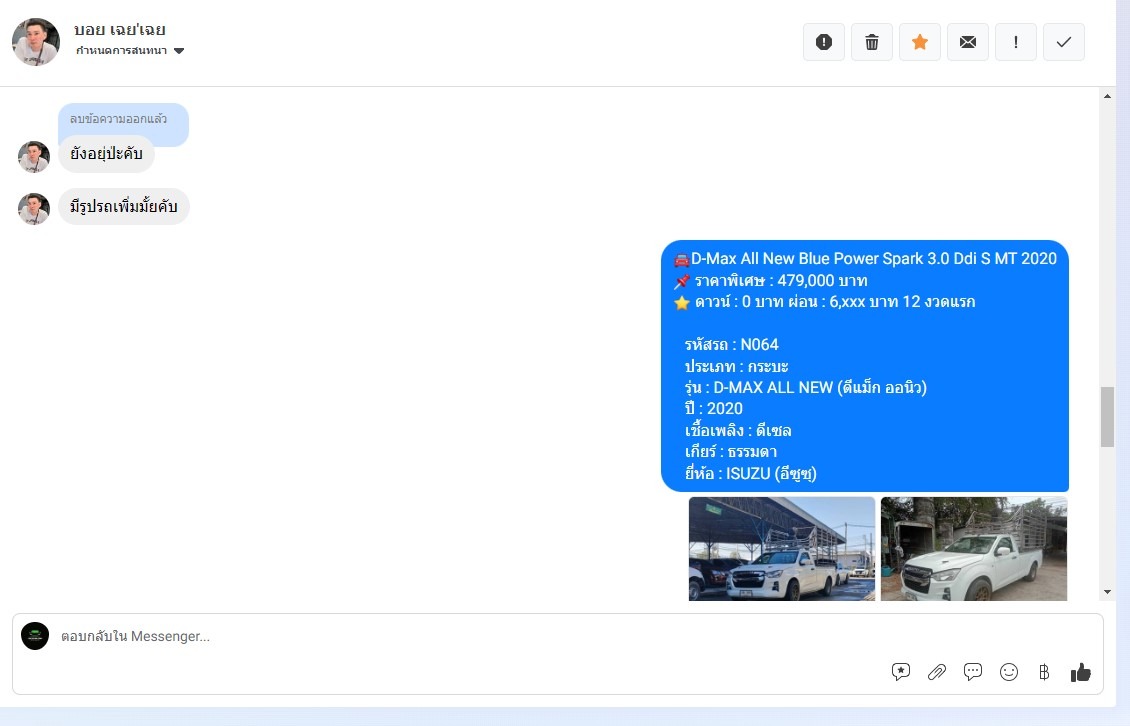This screenshot has width=1130, height=726.
Task: Click the line รุ่น : D-MAX ALL NEW
Action: pyautogui.click(x=806, y=388)
